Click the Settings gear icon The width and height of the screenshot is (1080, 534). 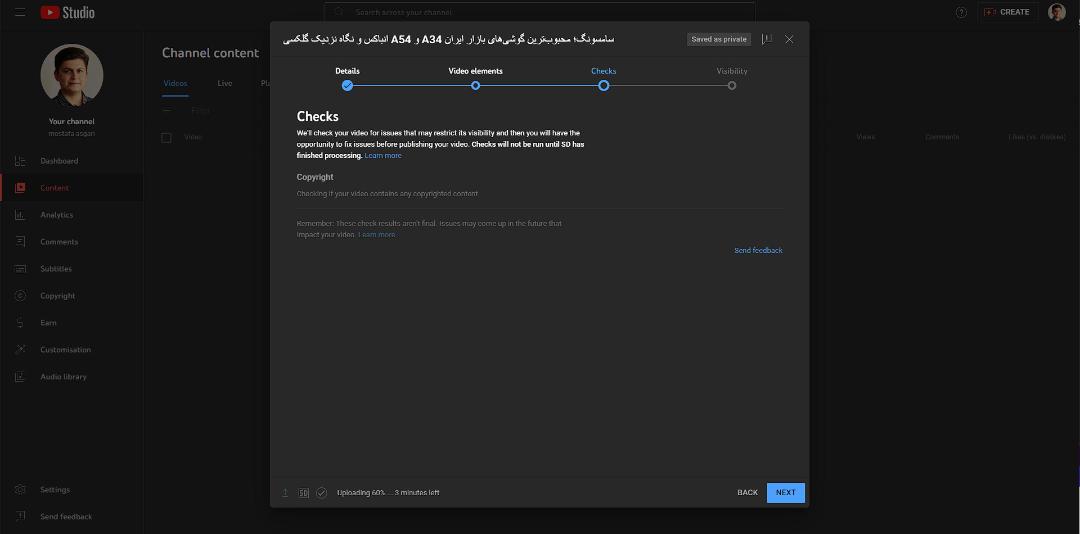20,490
